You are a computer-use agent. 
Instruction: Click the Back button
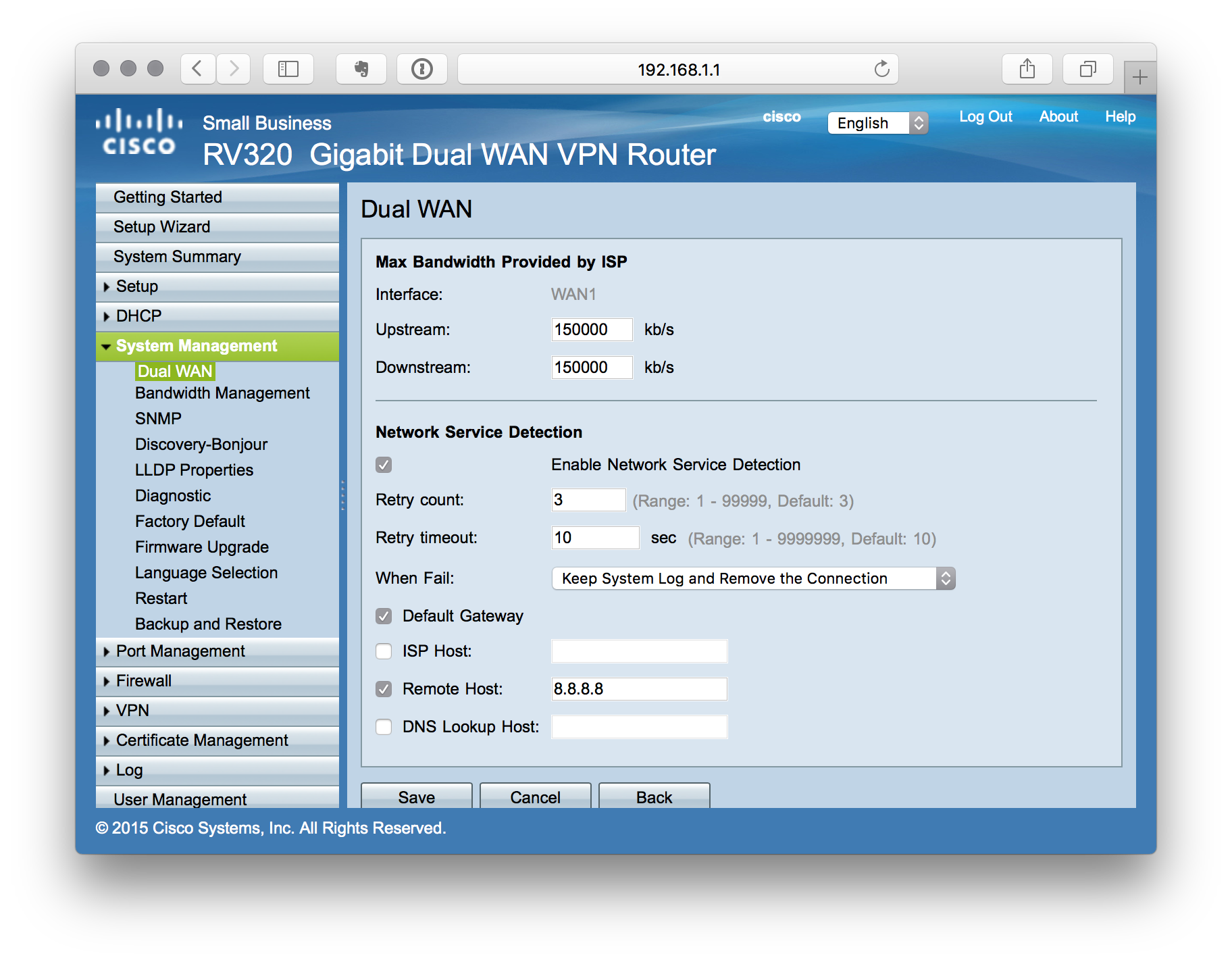[x=654, y=796]
